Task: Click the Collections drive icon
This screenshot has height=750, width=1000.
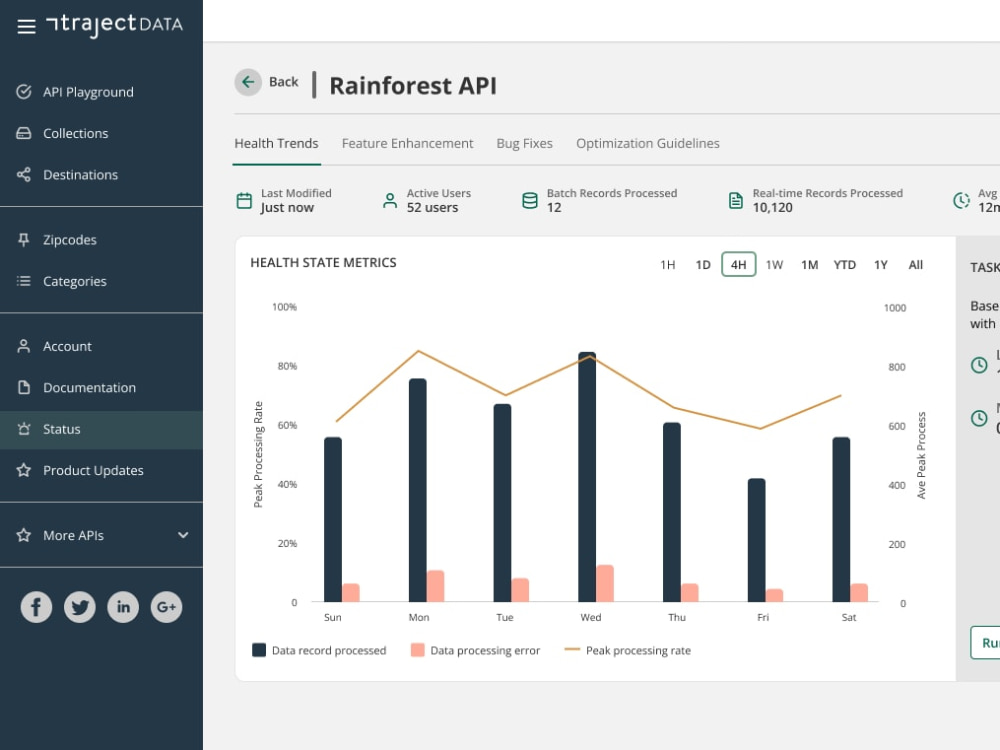Action: pyautogui.click(x=24, y=133)
